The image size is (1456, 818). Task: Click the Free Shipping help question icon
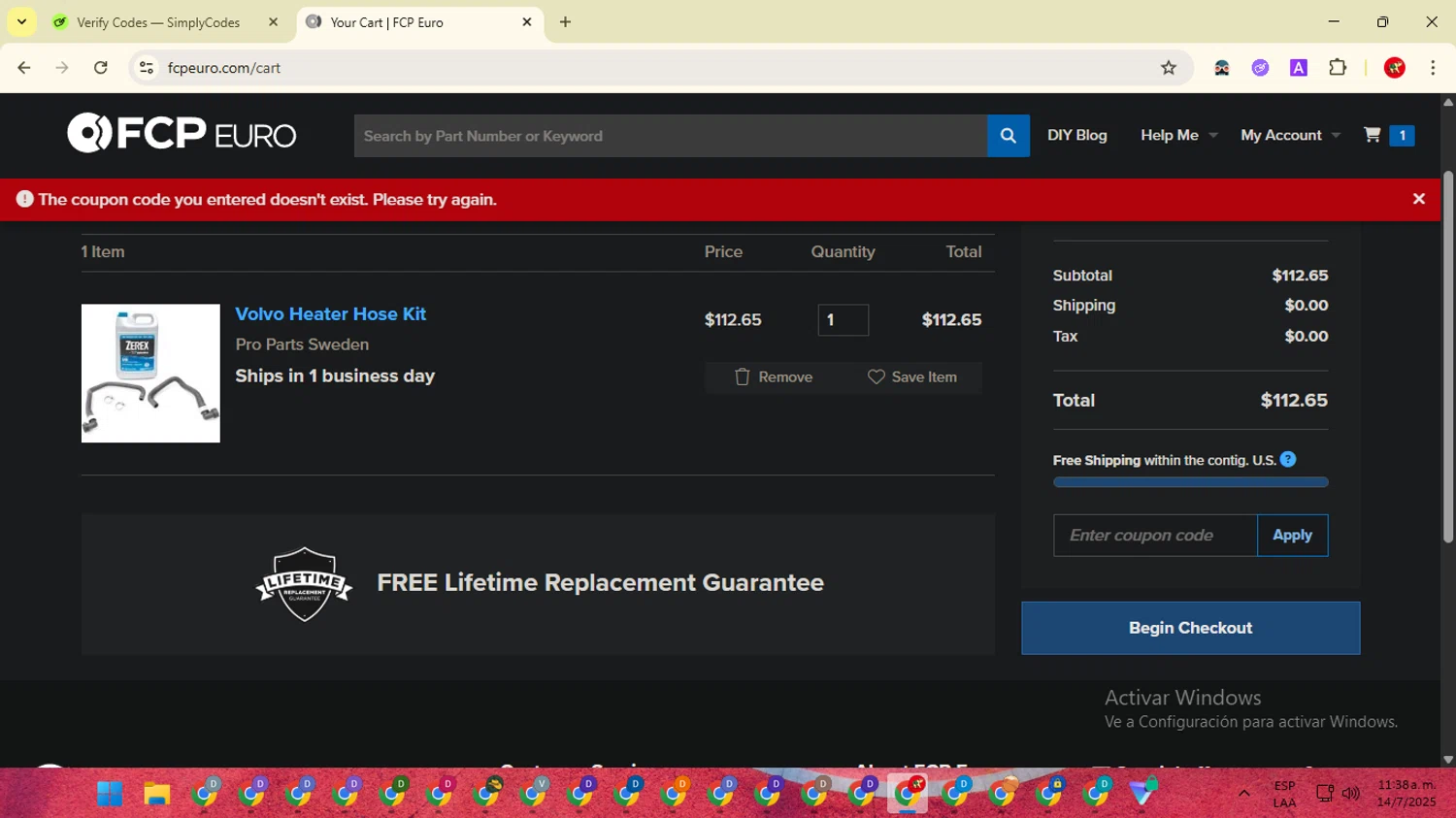pyautogui.click(x=1288, y=460)
